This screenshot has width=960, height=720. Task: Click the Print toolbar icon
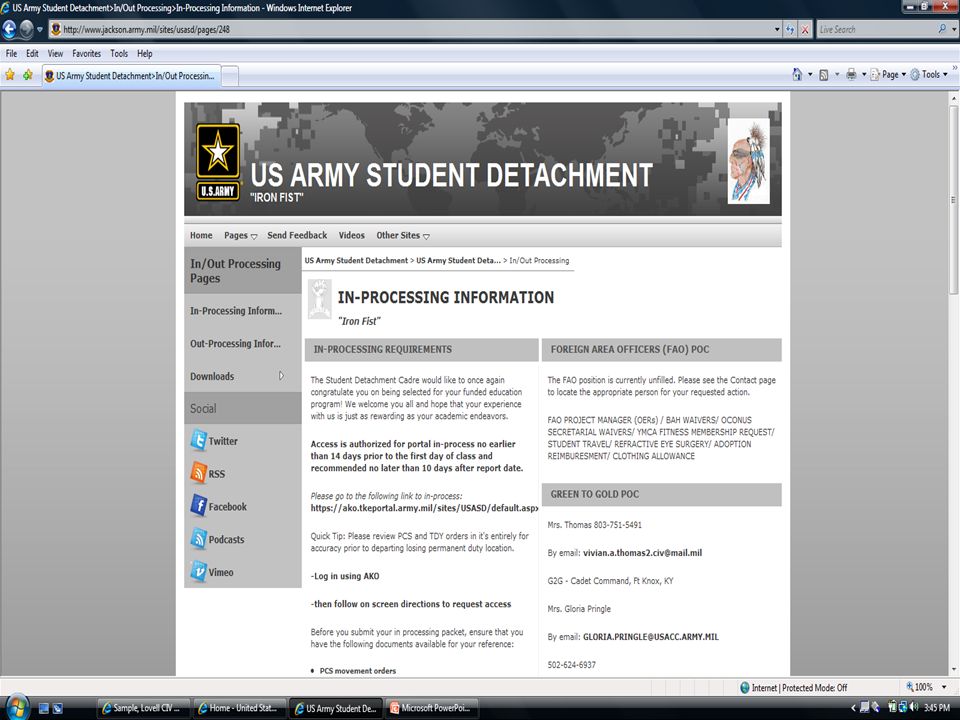(851, 75)
